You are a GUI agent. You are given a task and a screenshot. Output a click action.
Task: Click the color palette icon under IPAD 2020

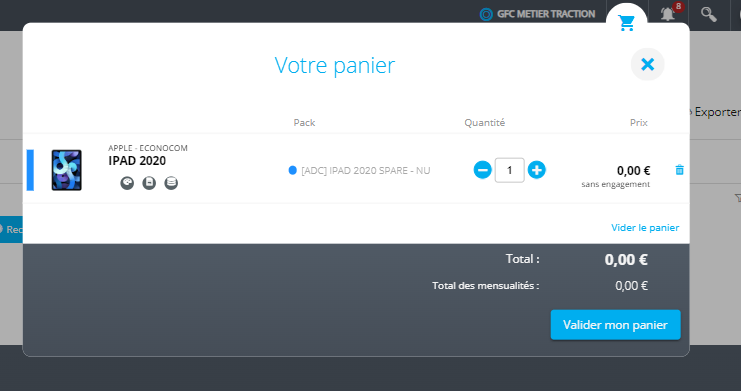127,183
